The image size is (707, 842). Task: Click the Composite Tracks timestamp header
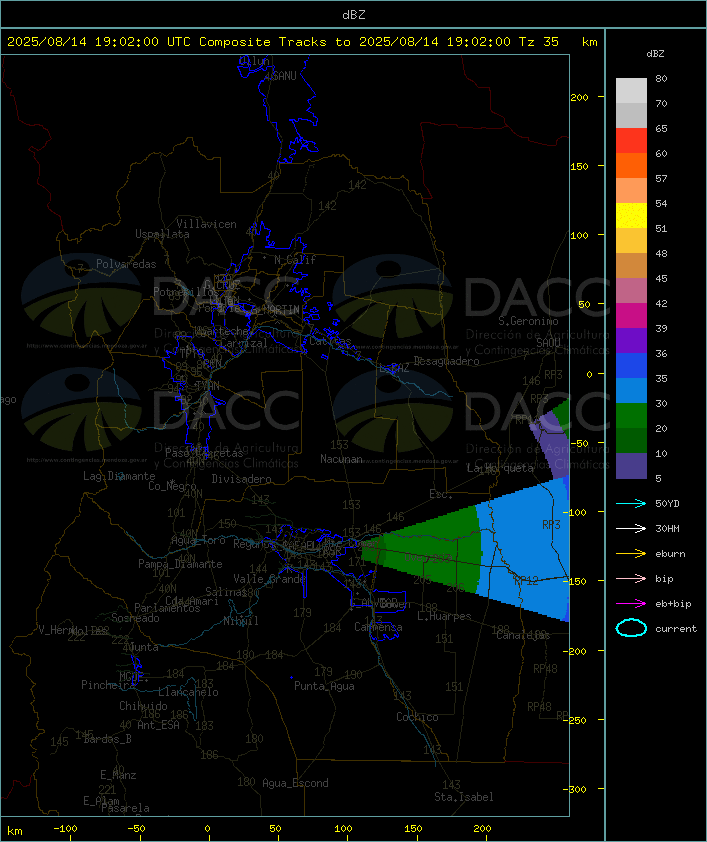[x=282, y=42]
